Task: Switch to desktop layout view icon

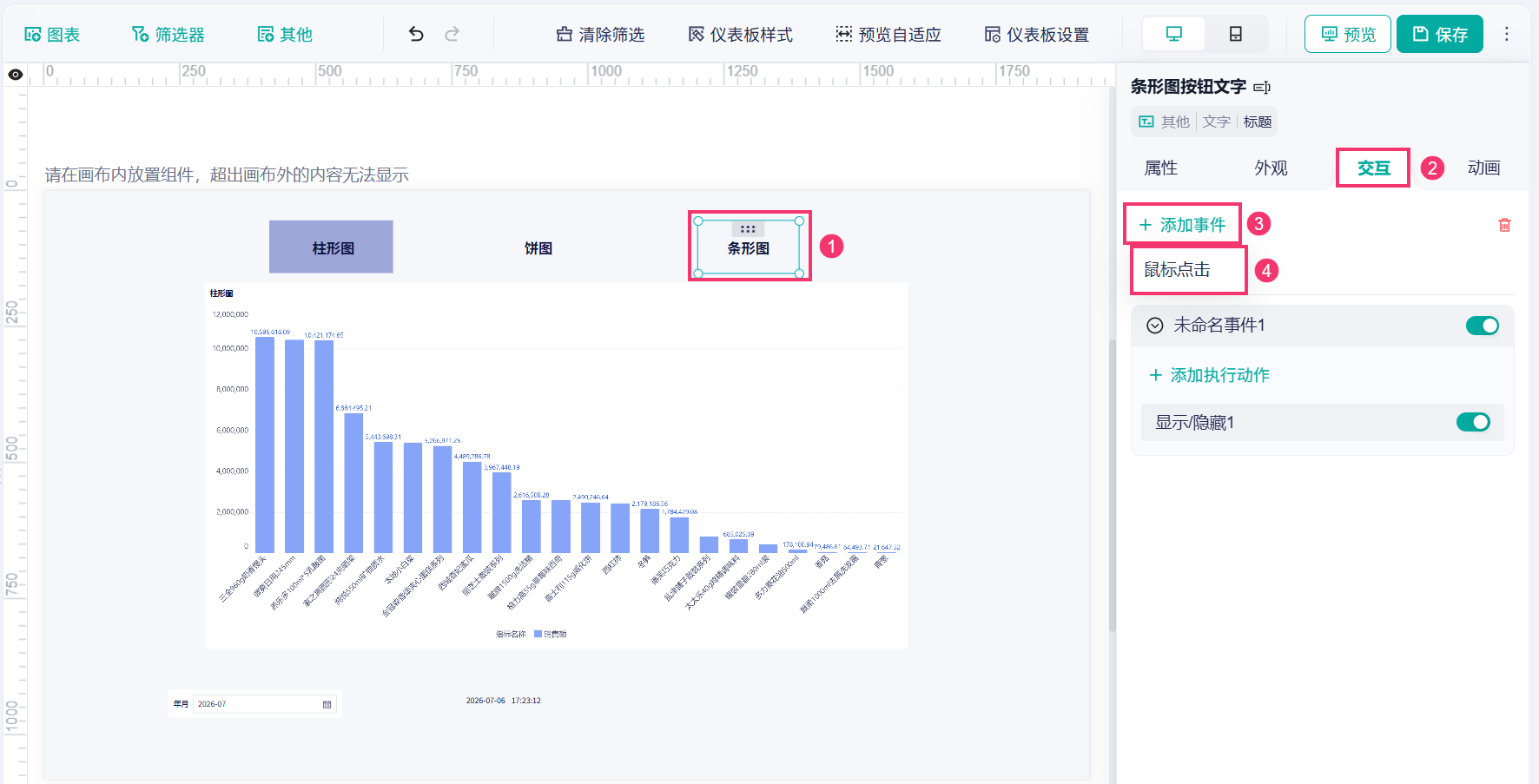Action: click(x=1173, y=34)
